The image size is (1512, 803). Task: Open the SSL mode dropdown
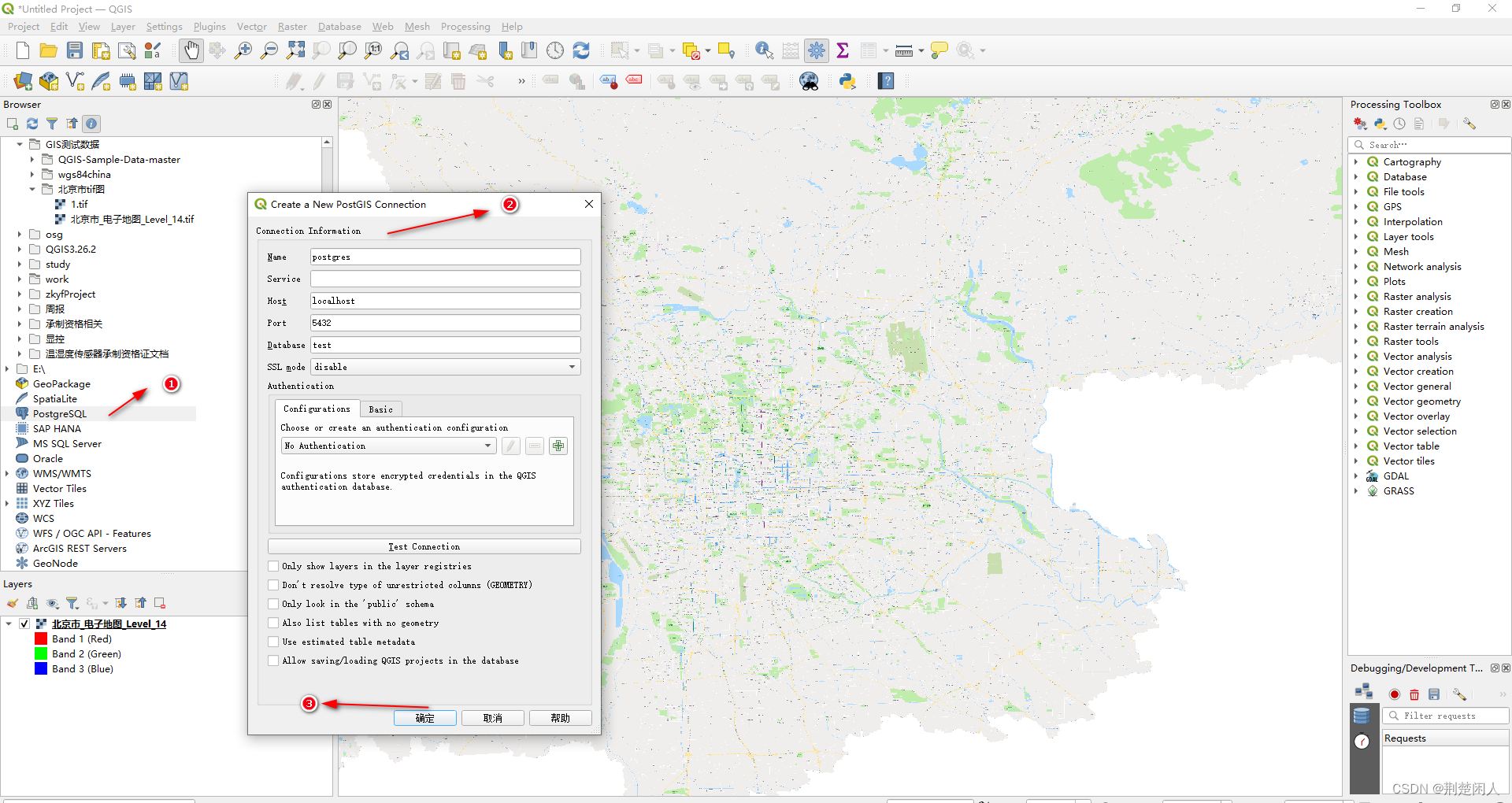(446, 367)
